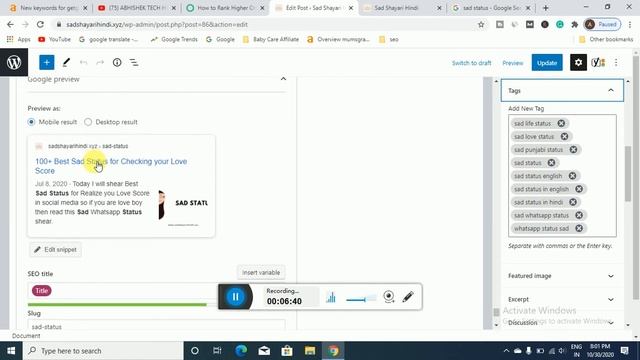The height and width of the screenshot is (360, 640).
Task: Select Desktop result preview
Action: click(88, 122)
